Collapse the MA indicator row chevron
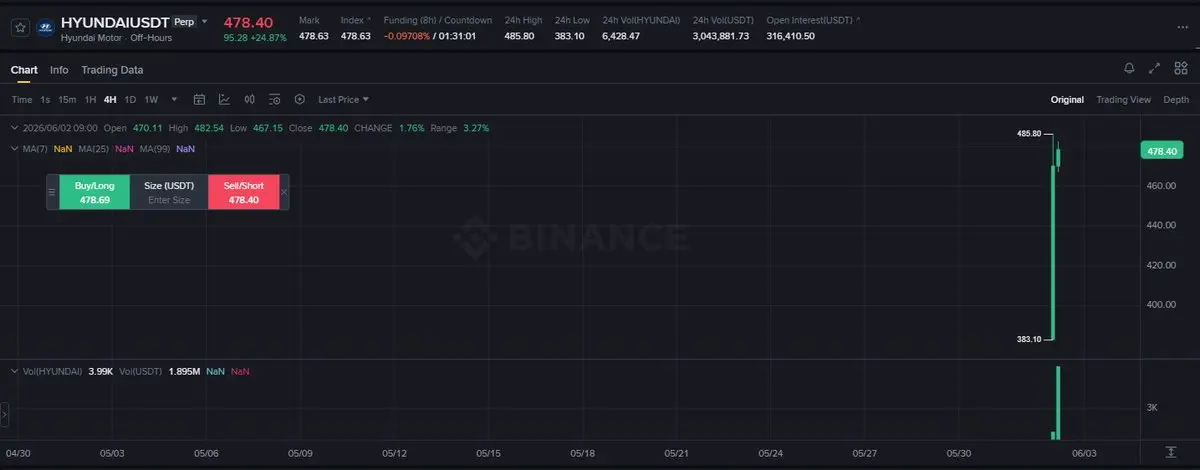 pos(13,148)
